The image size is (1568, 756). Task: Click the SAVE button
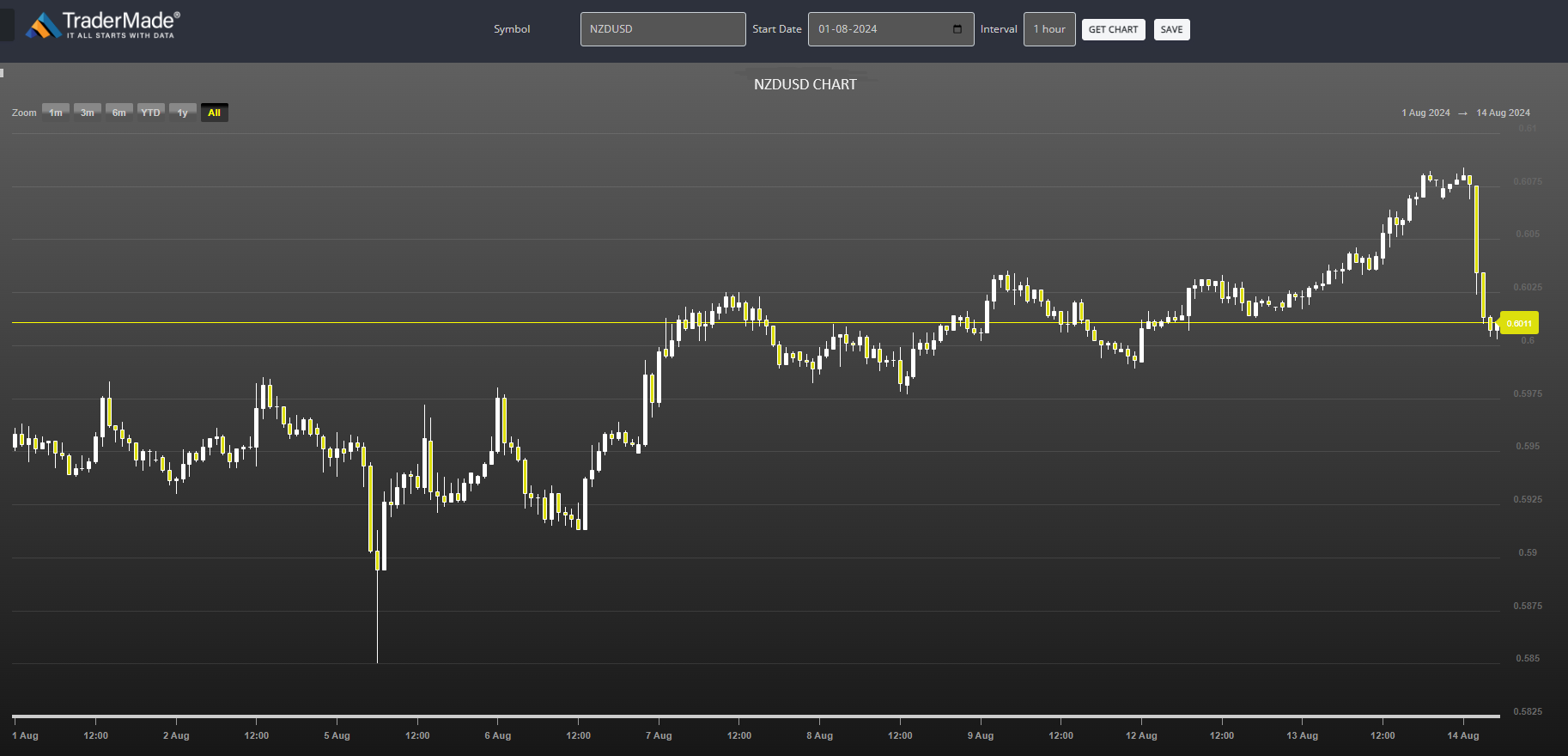point(1171,30)
